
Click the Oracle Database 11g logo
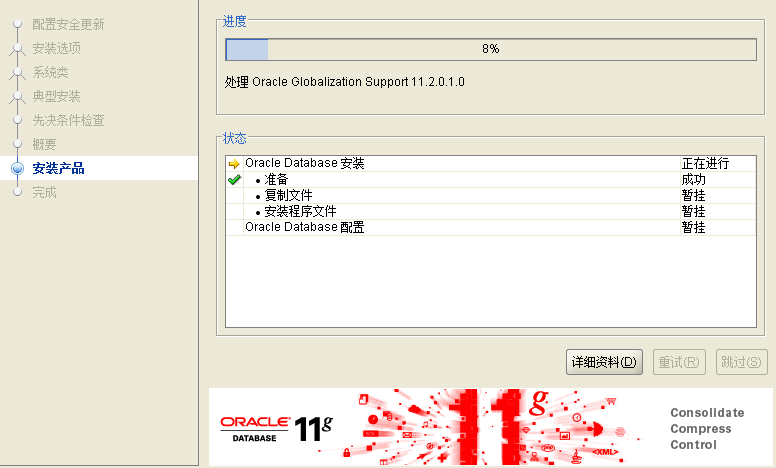(276, 428)
